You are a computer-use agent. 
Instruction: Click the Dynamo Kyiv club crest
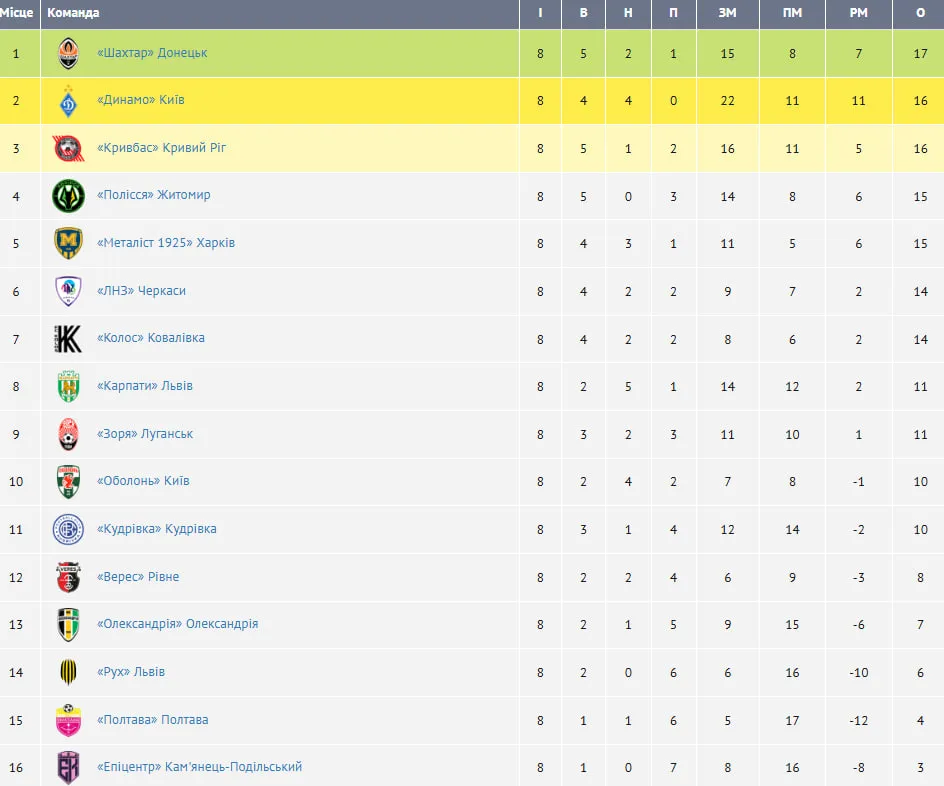pos(68,101)
